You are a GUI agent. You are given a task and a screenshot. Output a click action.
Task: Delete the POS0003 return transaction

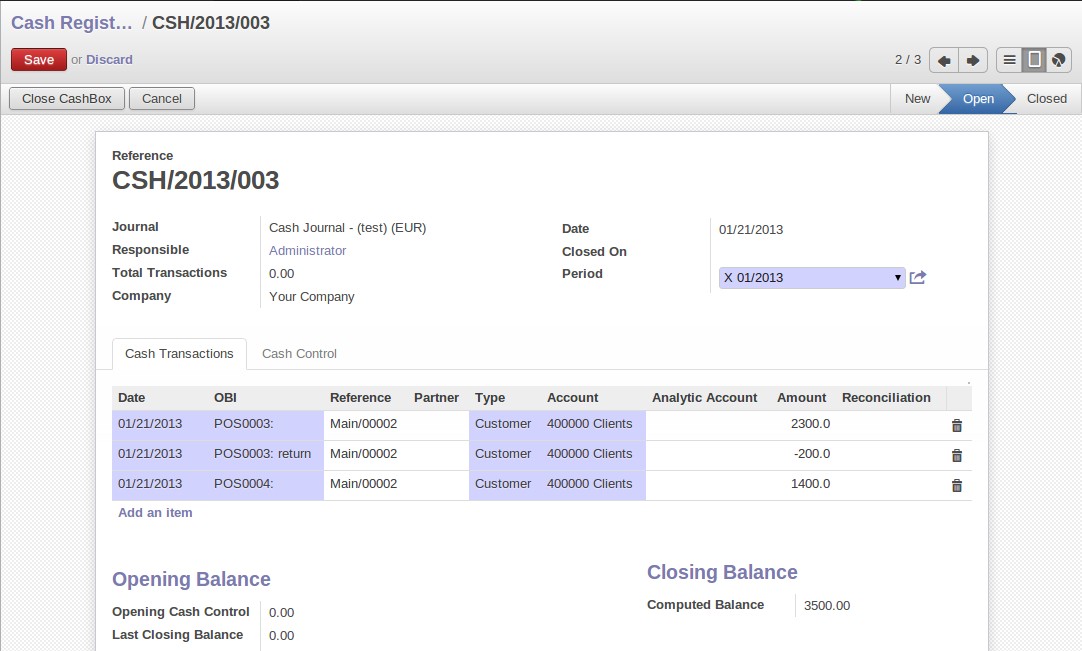[x=956, y=455]
